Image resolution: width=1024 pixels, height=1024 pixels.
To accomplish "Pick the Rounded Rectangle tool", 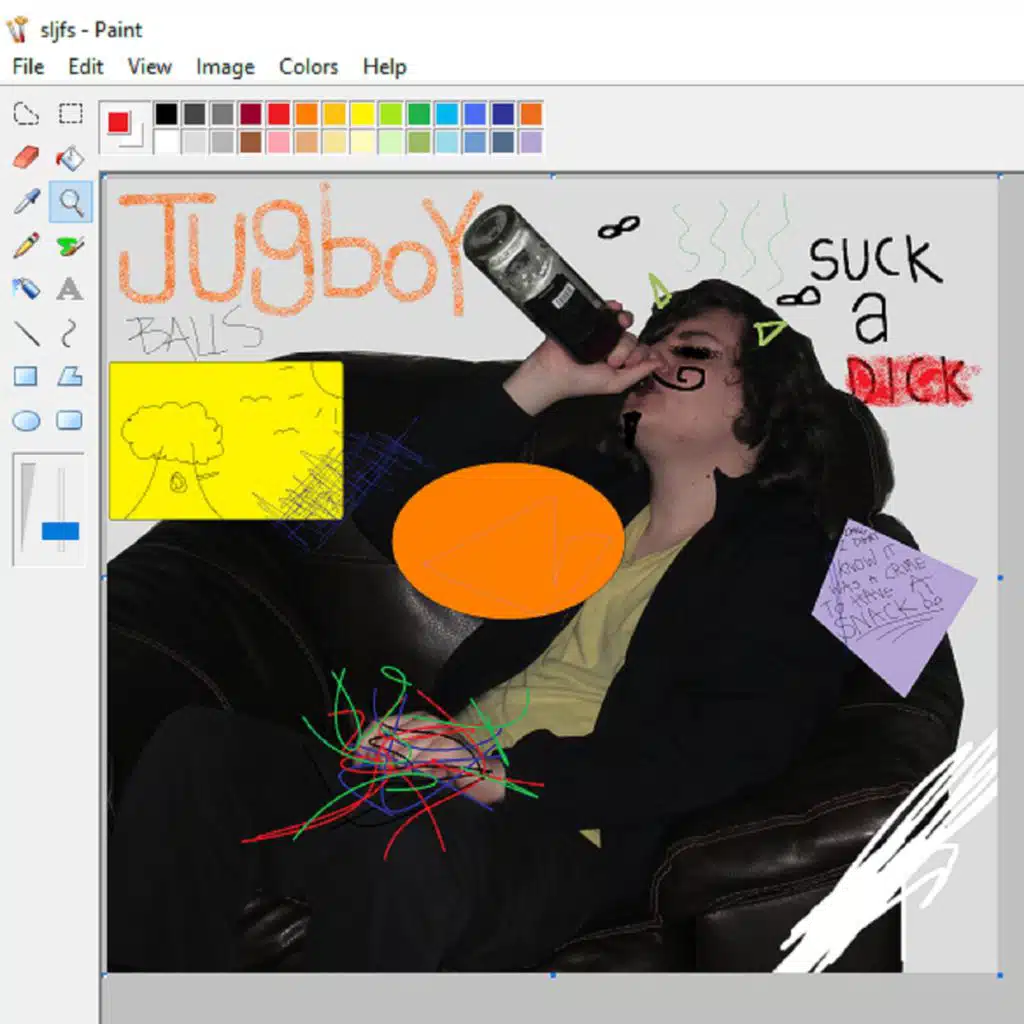I will pos(70,420).
